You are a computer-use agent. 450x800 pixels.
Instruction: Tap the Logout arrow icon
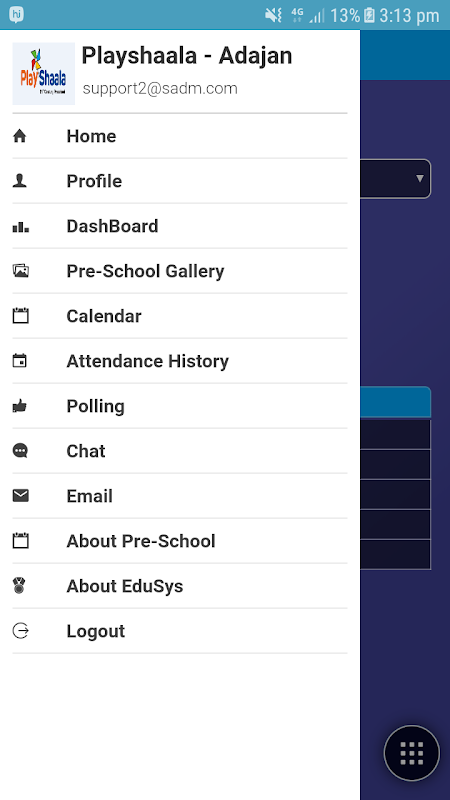[20, 631]
